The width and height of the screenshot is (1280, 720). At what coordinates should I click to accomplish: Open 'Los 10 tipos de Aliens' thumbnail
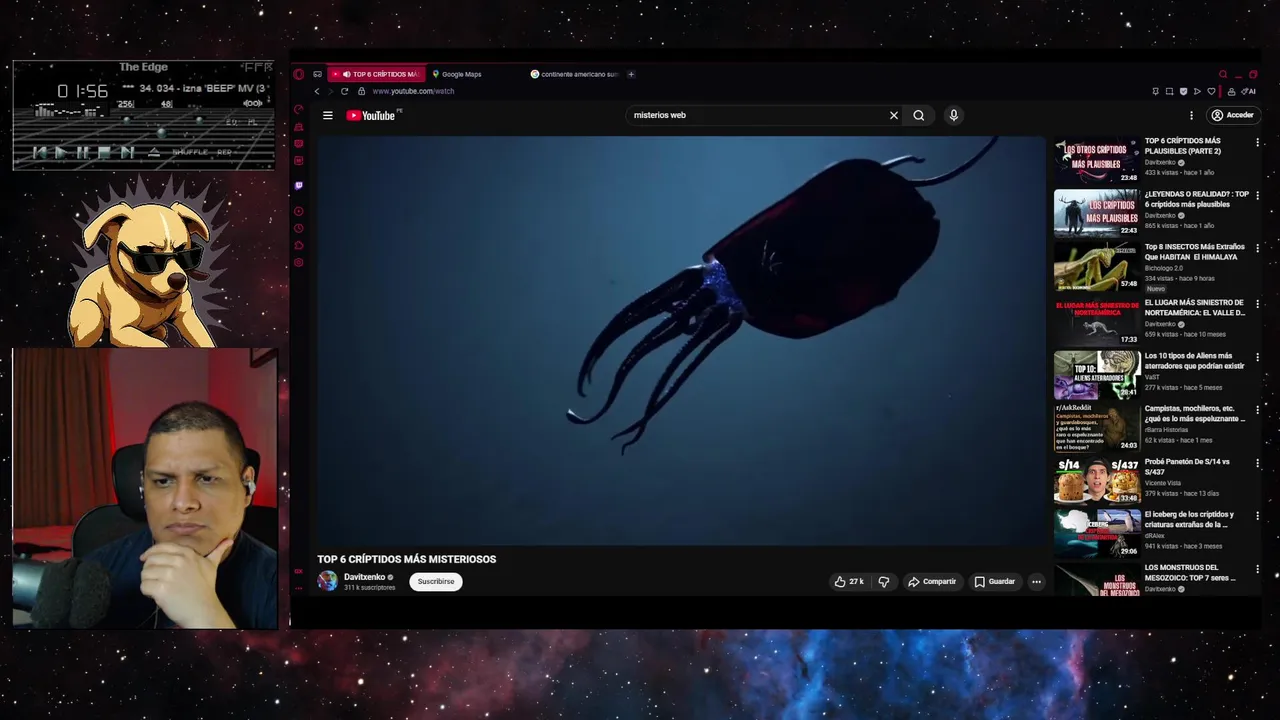pos(1097,374)
